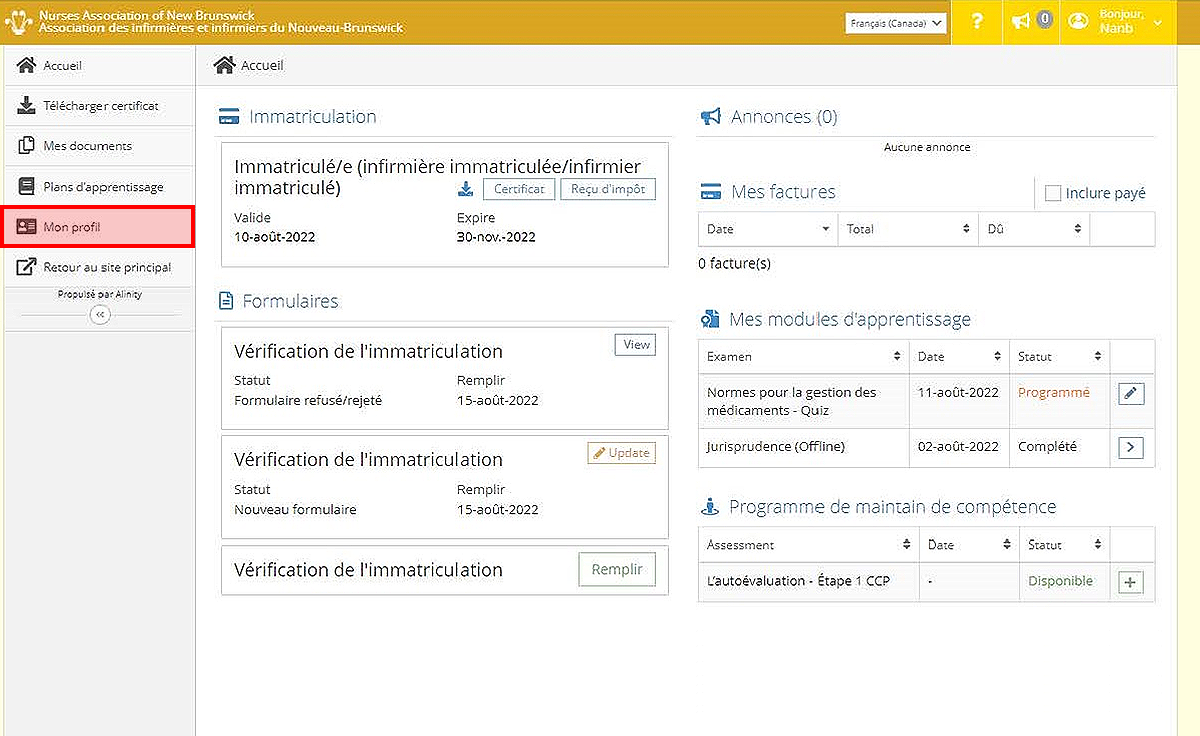The image size is (1200, 736).
Task: Click the pencil edit icon for Programmé quiz
Action: tap(1130, 394)
